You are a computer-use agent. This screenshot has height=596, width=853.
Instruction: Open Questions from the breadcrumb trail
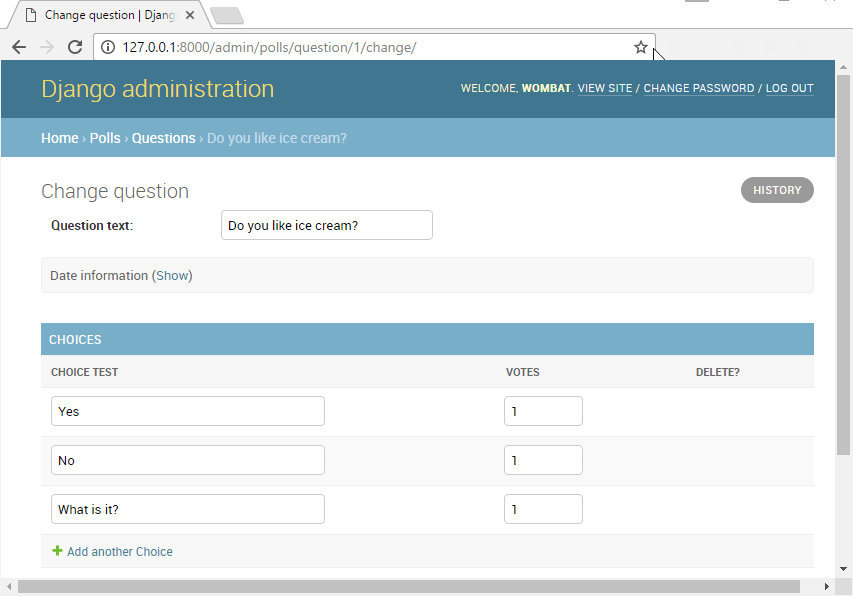[163, 137]
